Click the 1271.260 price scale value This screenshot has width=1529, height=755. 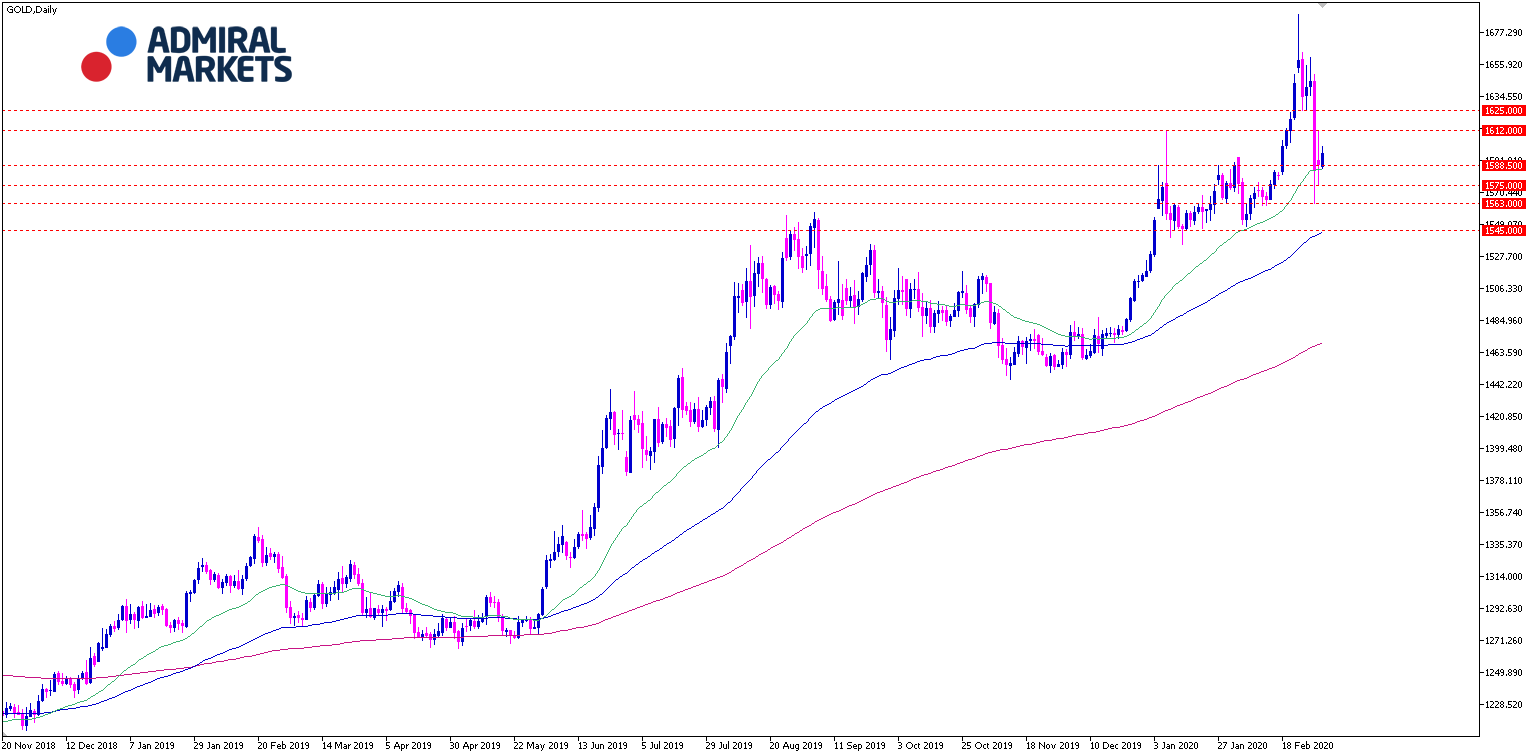(x=1504, y=641)
